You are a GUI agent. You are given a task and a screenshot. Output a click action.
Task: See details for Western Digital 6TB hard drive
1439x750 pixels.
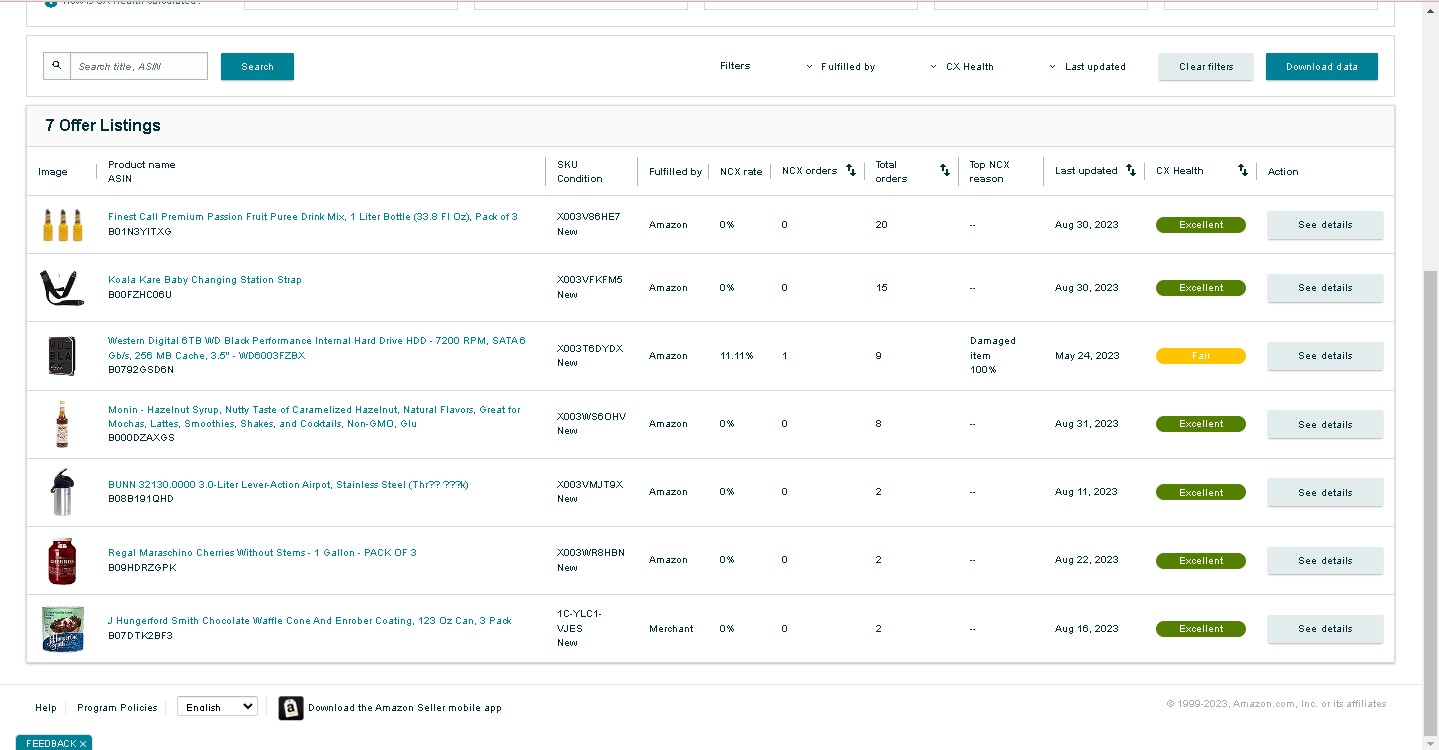(1325, 356)
